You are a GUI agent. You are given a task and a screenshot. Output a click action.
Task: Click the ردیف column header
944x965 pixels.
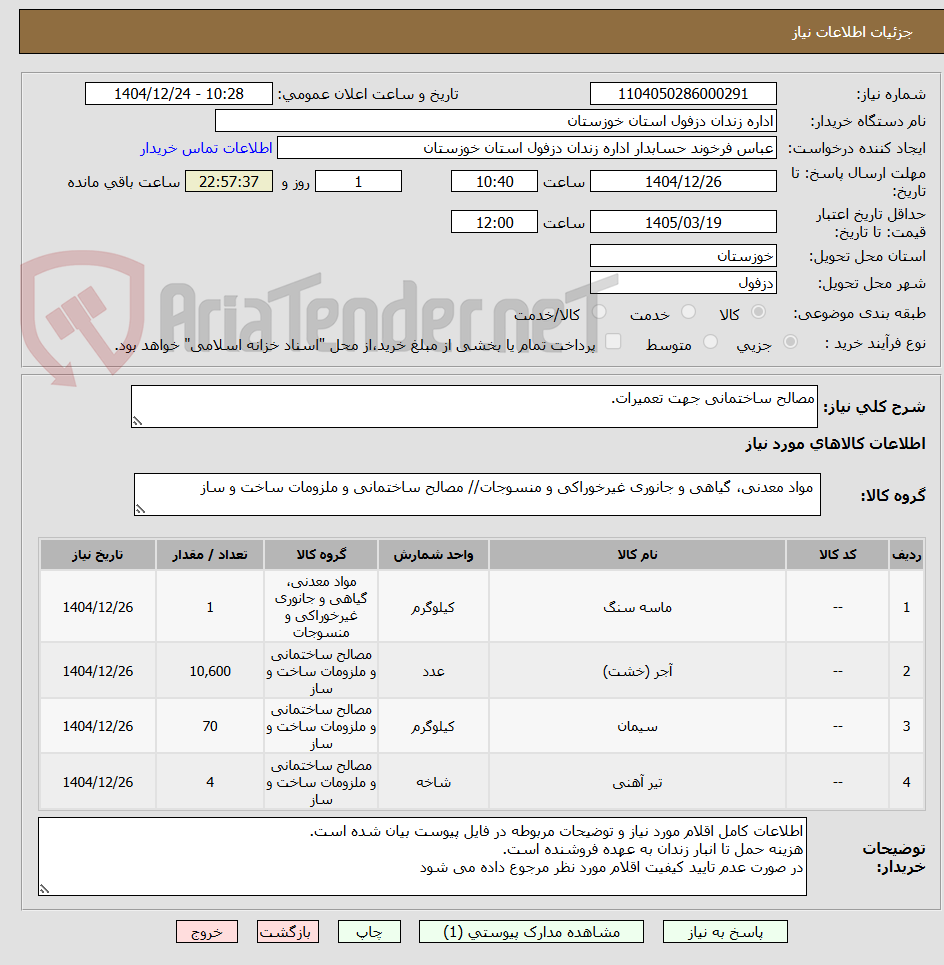tap(906, 555)
